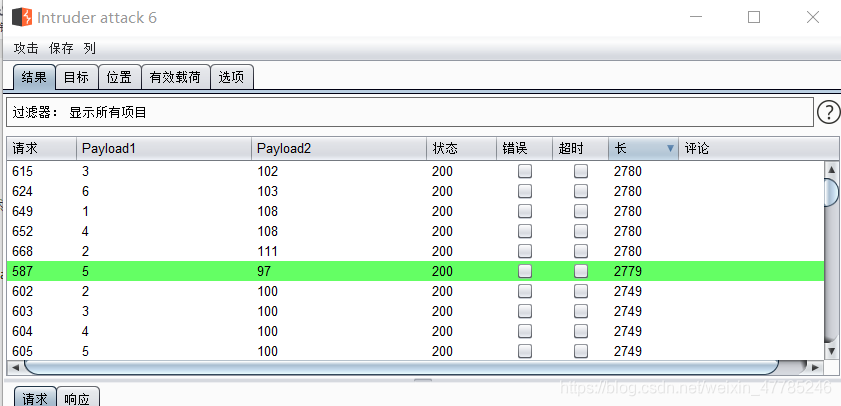The height and width of the screenshot is (406, 841).
Task: Open the 保存 menu
Action: pos(61,48)
